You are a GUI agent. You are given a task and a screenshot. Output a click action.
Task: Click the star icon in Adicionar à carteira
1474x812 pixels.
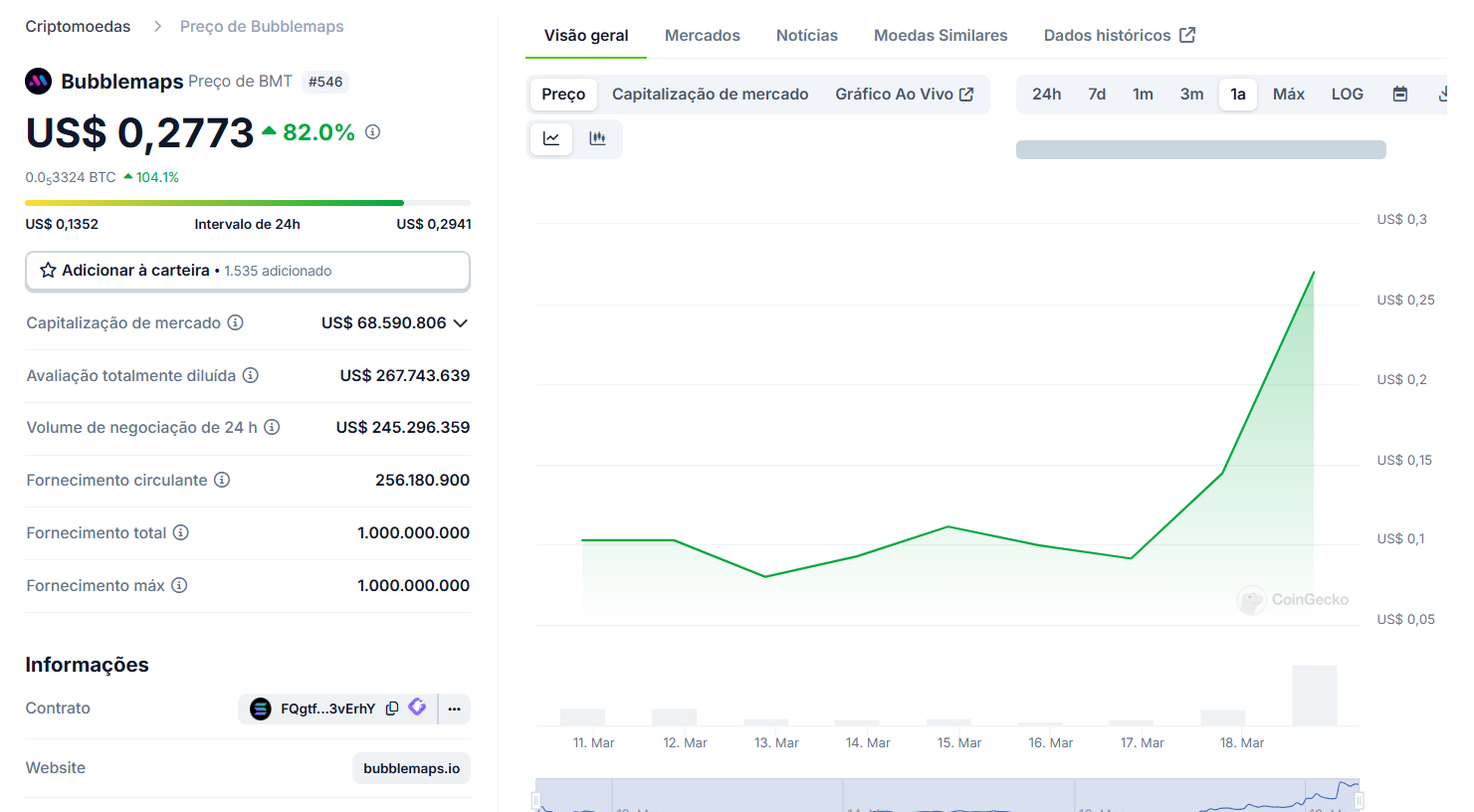(x=48, y=270)
